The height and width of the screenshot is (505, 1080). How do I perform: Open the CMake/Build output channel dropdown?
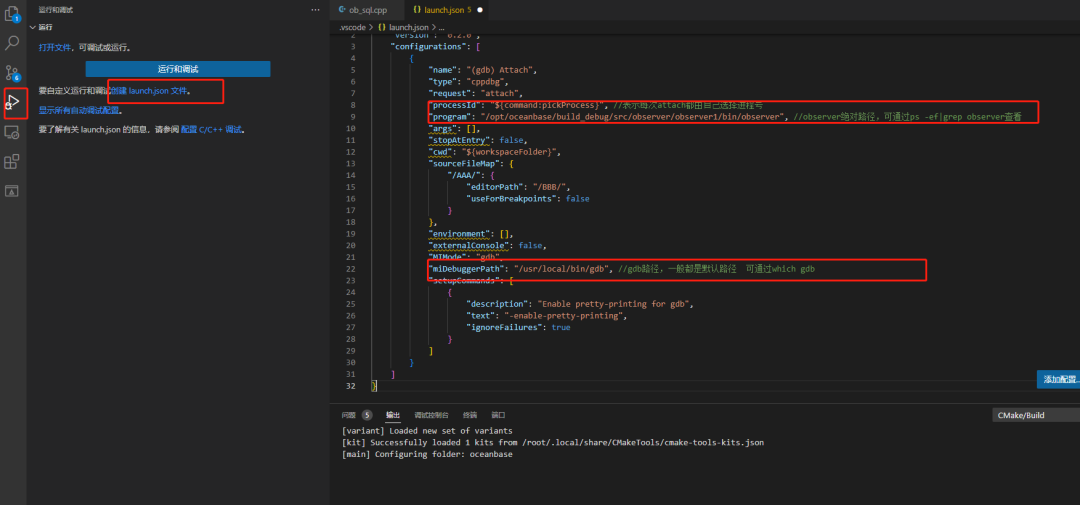(x=1035, y=415)
